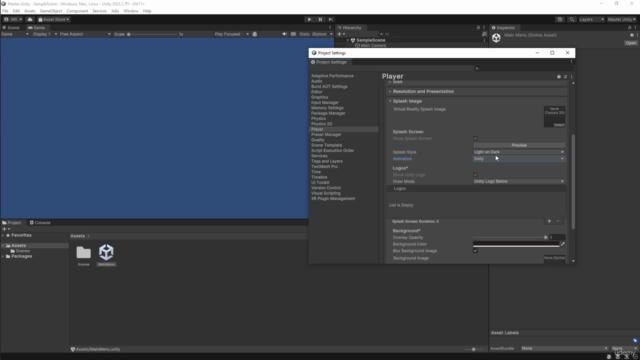This screenshot has height=360, width=640.
Task: Select the MainMenu scene asset in Project
Action: click(106, 256)
